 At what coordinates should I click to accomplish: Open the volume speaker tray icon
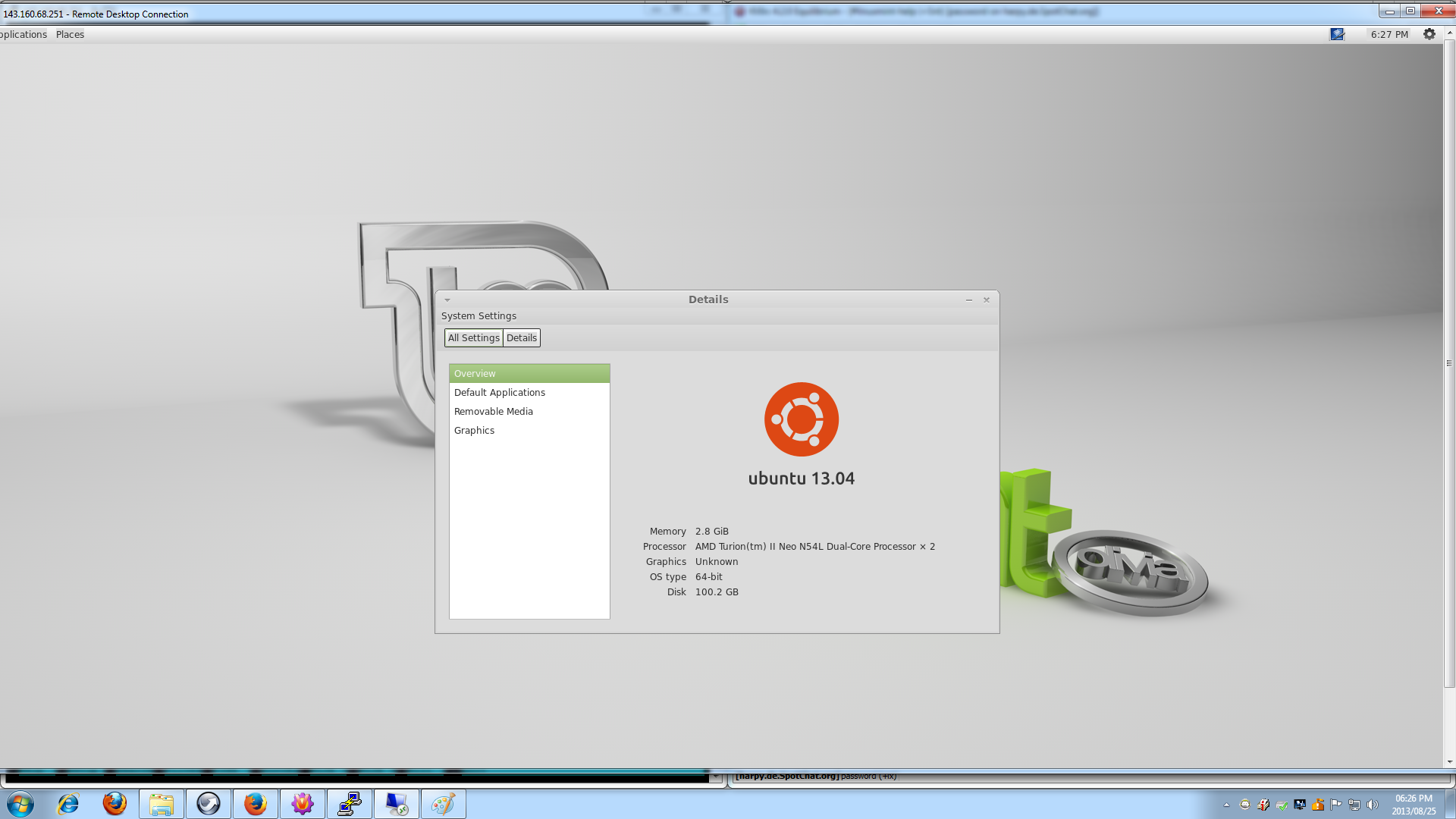click(x=1373, y=805)
